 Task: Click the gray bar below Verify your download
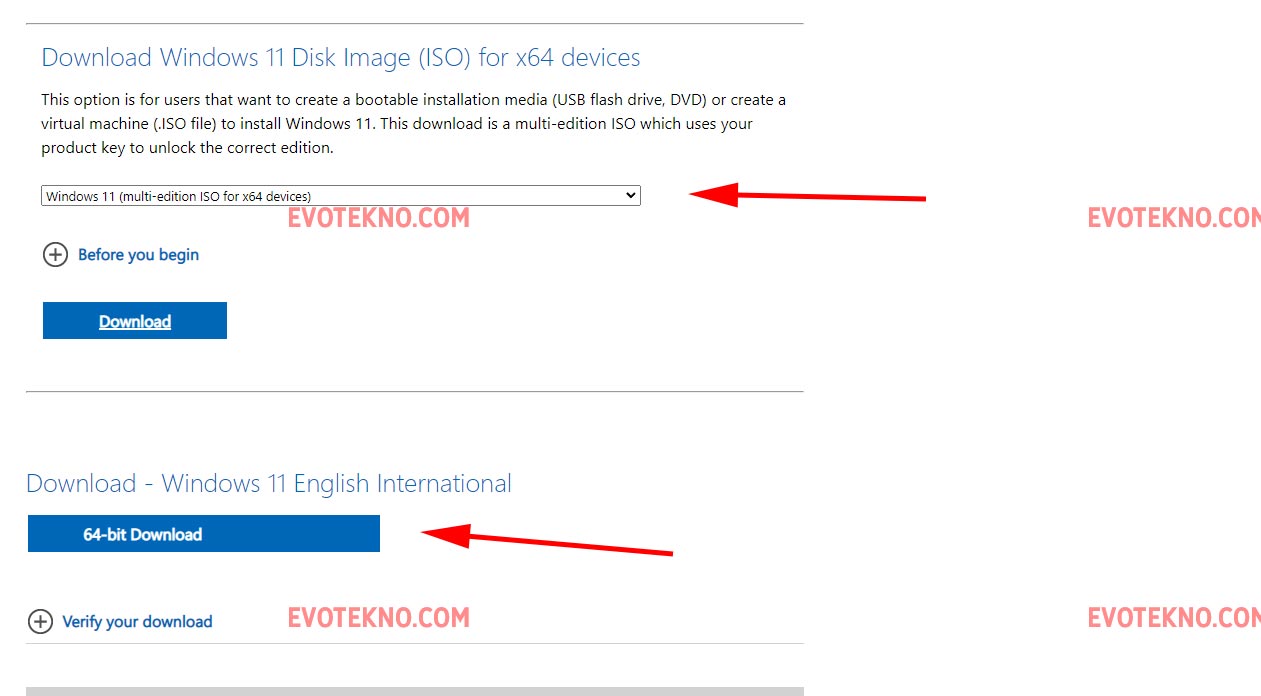[x=414, y=690]
